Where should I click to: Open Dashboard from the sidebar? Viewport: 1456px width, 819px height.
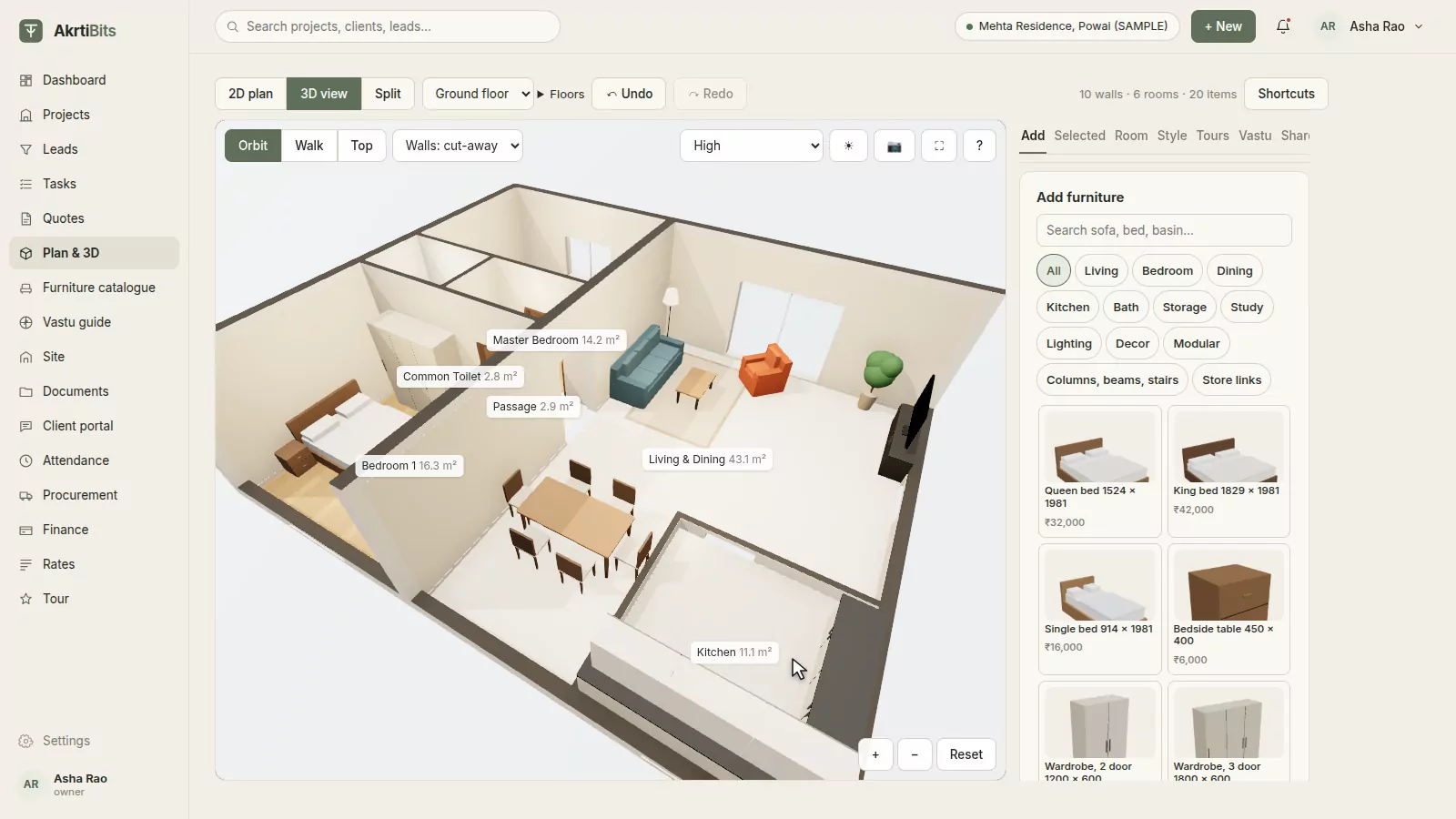pyautogui.click(x=94, y=80)
